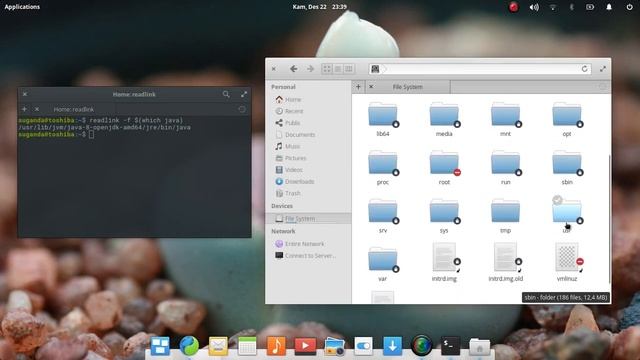Open the Applications menu

point(22,7)
